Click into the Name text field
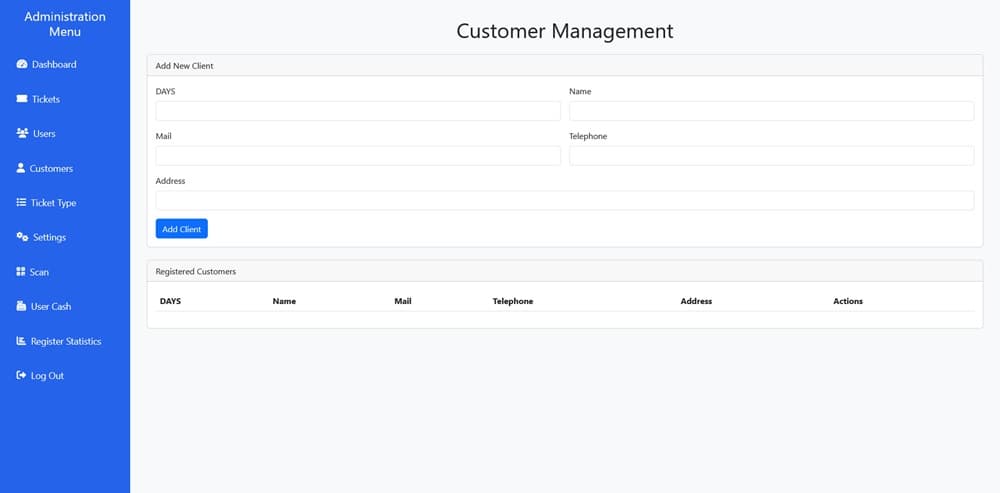 click(771, 111)
